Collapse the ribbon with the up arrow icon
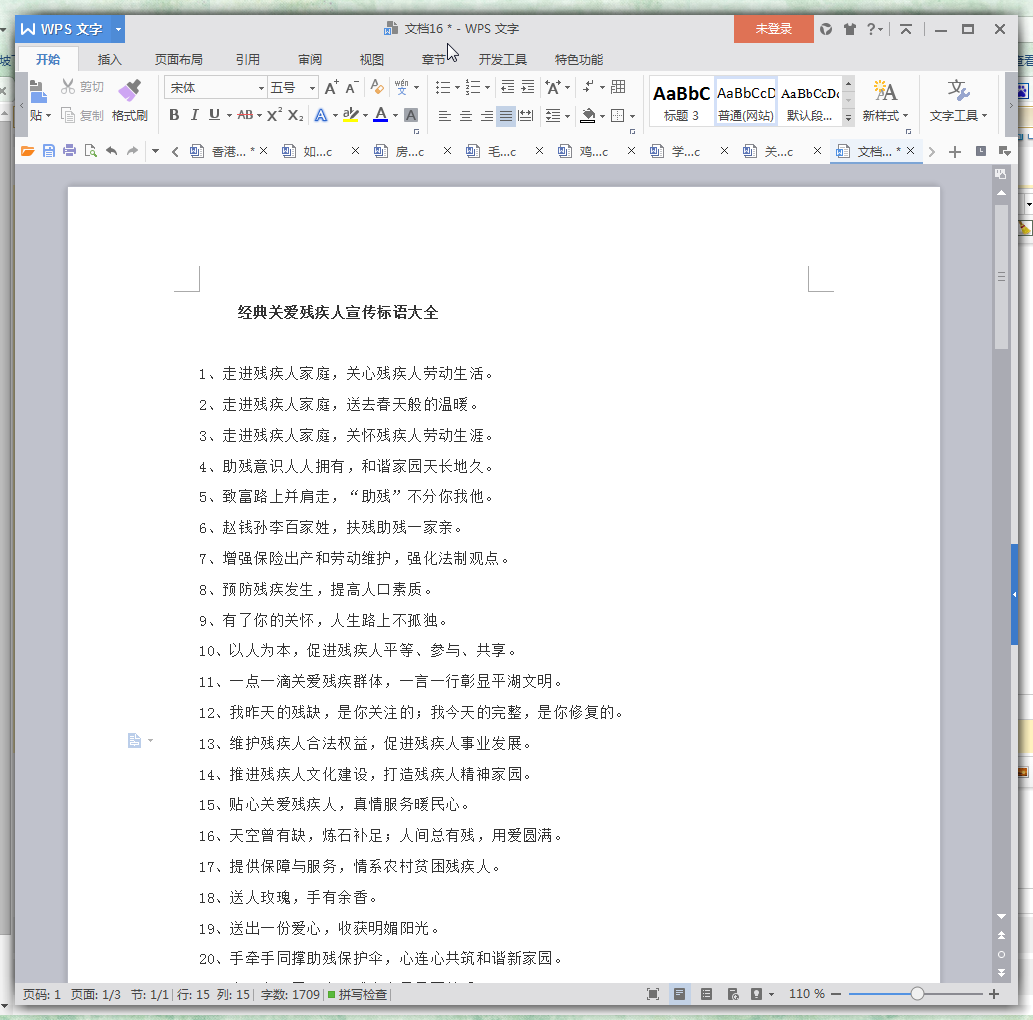The width and height of the screenshot is (1033, 1020). click(x=906, y=29)
